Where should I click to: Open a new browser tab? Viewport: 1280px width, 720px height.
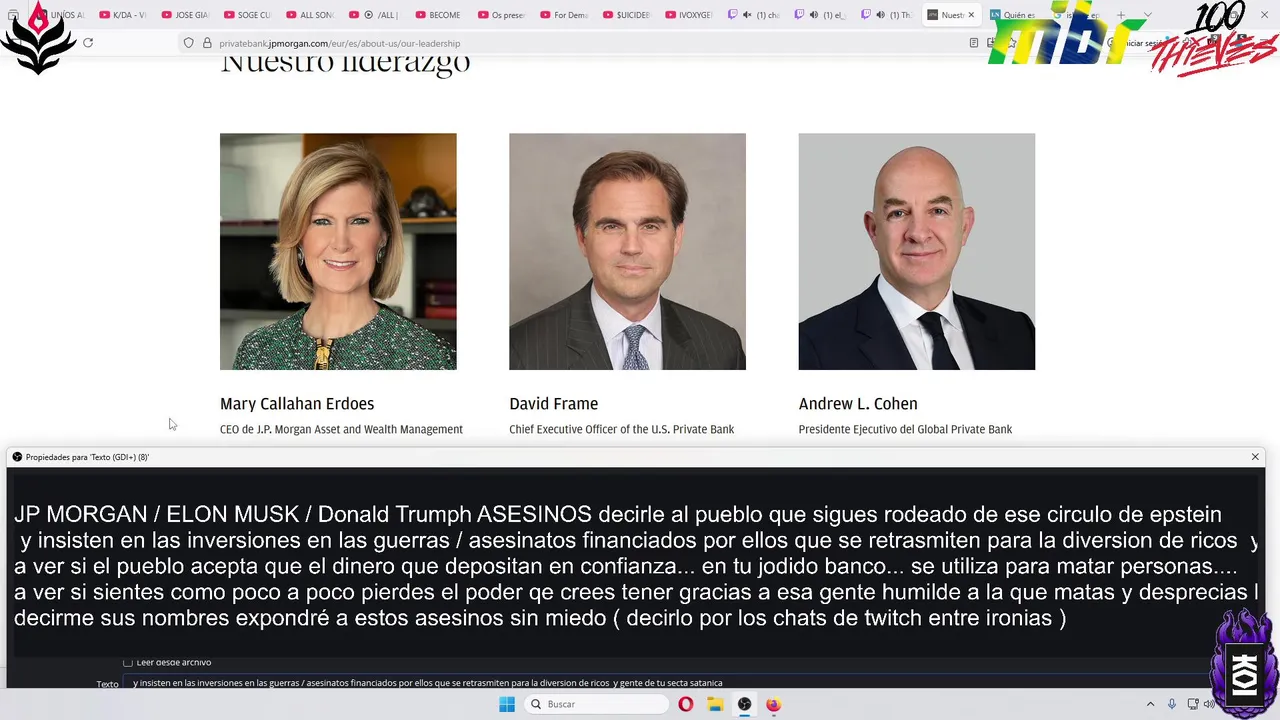(1121, 15)
